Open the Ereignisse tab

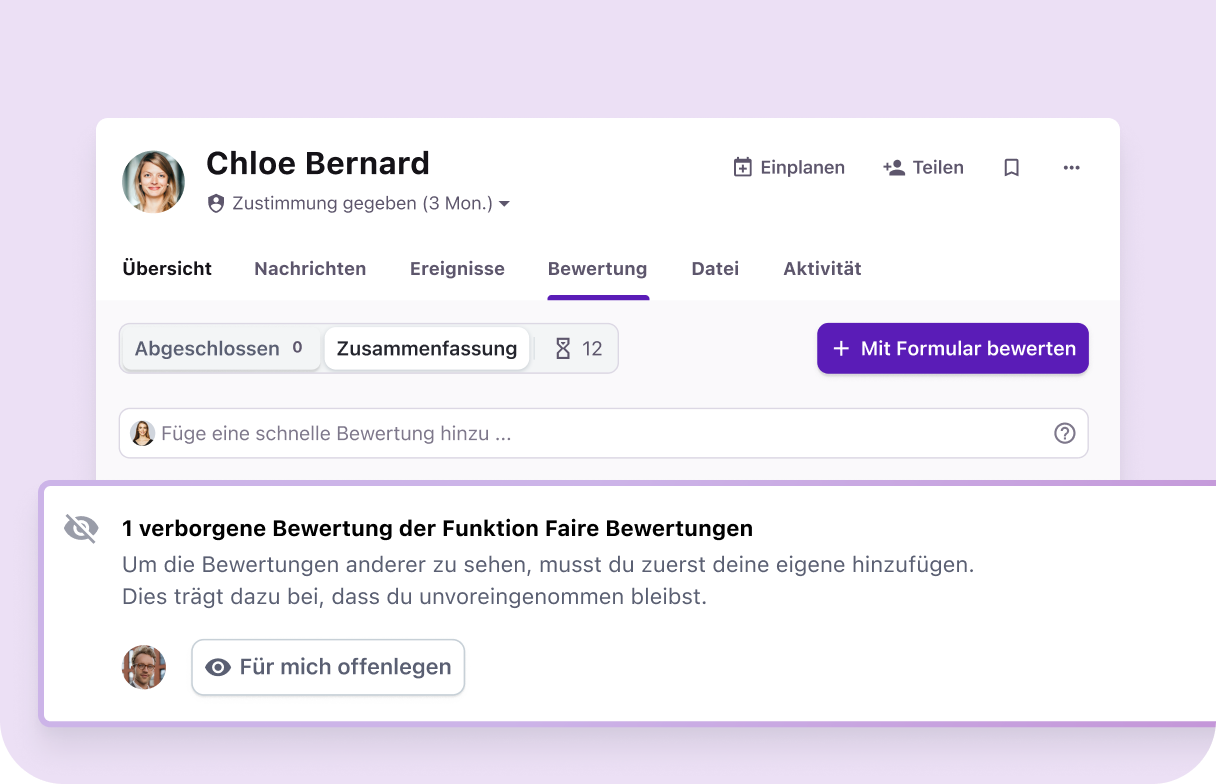click(x=457, y=268)
